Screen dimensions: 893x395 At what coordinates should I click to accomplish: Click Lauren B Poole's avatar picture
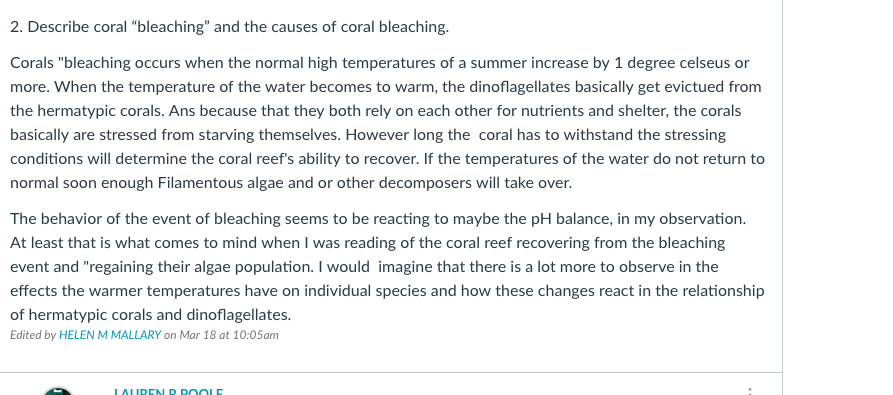pyautogui.click(x=58, y=390)
